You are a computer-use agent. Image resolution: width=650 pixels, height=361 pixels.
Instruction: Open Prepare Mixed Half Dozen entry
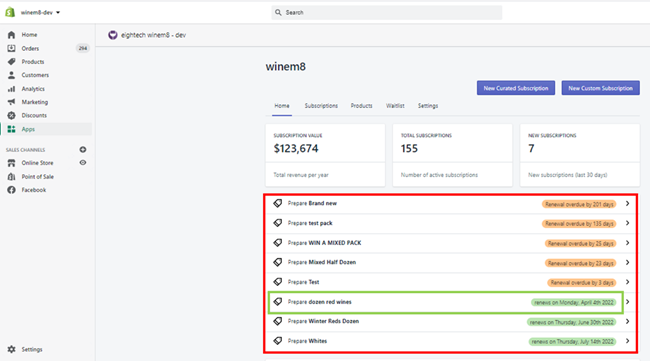tap(451, 262)
